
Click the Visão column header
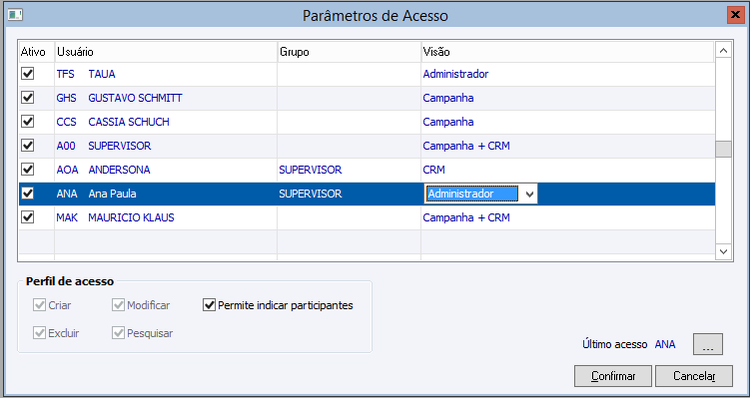coord(567,52)
